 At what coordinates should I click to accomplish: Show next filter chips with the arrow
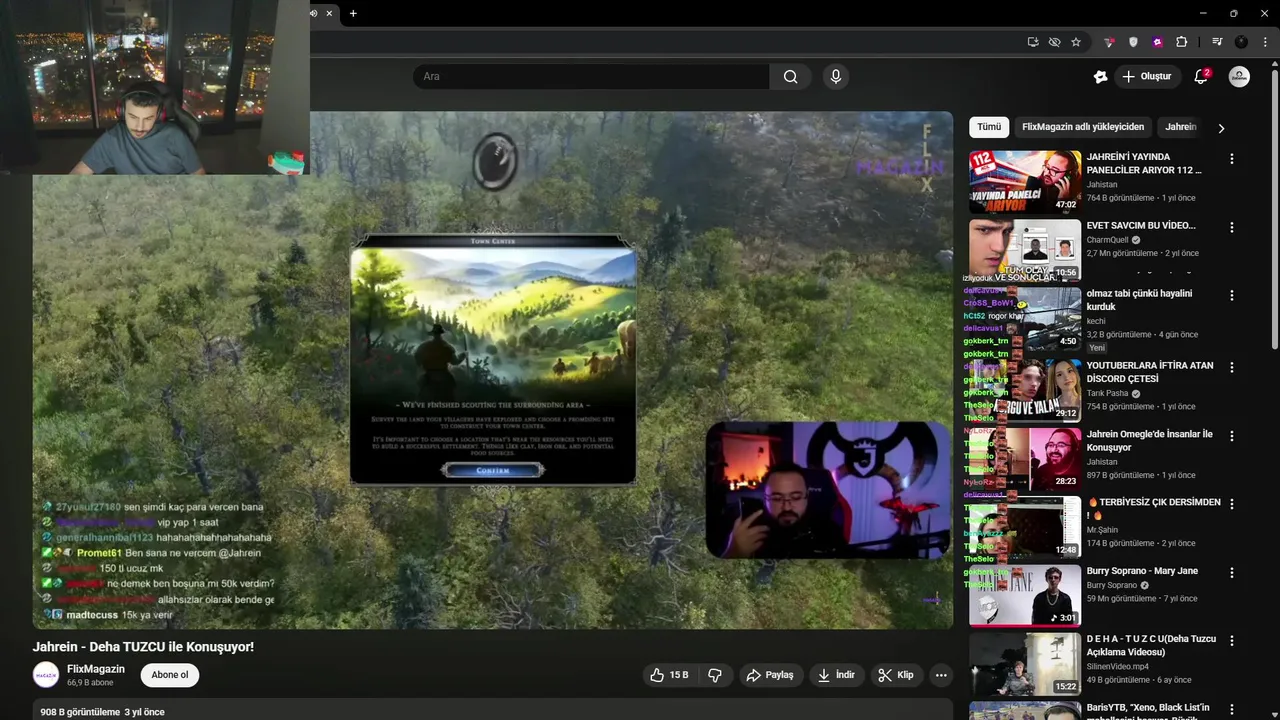[1221, 128]
